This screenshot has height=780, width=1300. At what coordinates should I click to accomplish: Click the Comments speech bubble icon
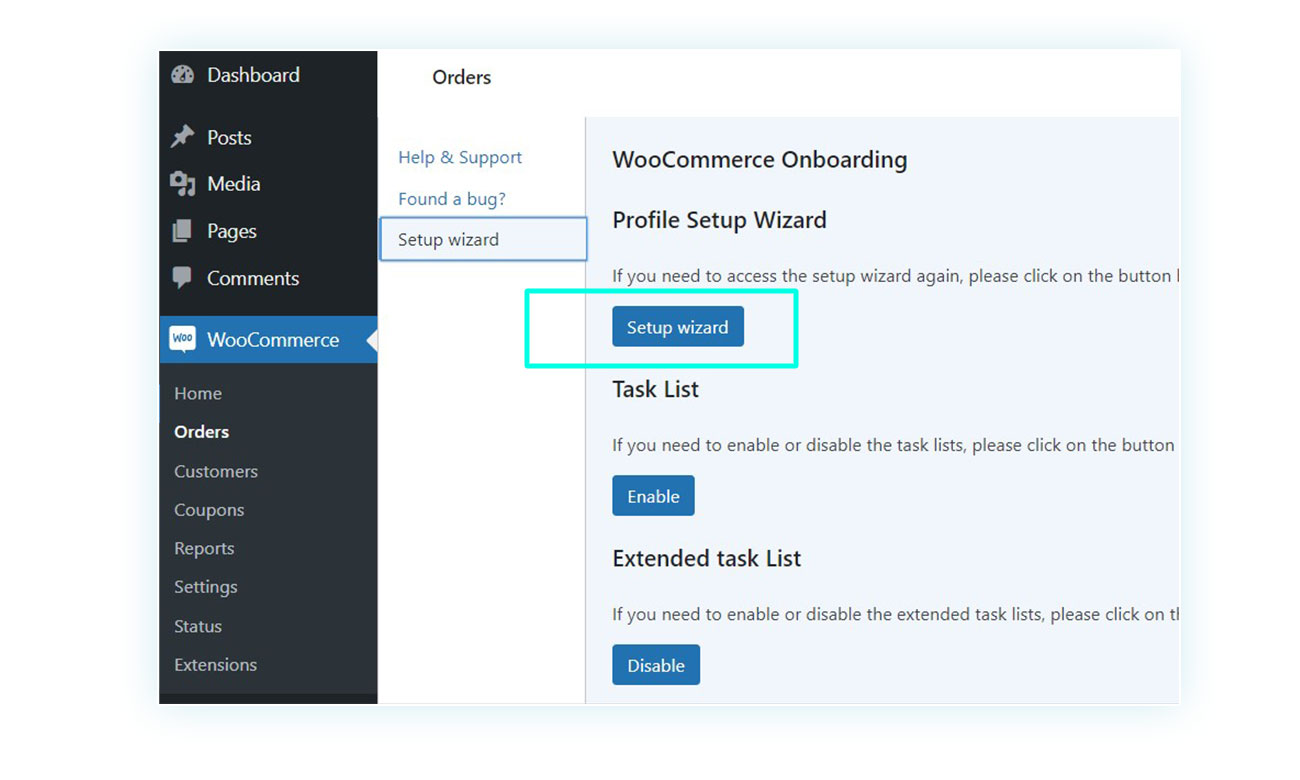click(182, 278)
